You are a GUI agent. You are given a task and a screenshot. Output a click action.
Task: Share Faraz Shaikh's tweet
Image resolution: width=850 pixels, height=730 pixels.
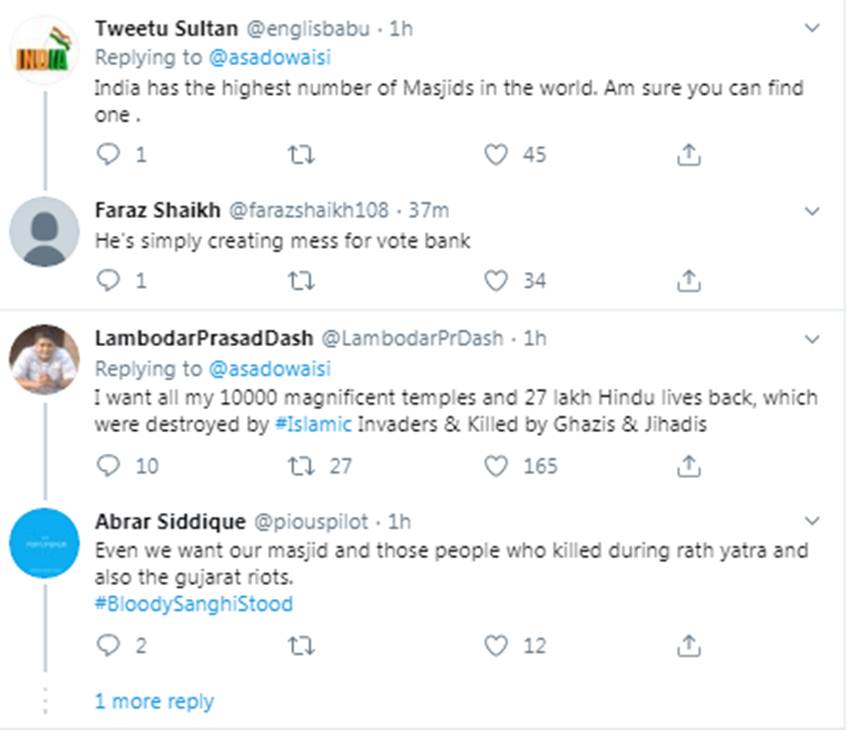pos(688,281)
